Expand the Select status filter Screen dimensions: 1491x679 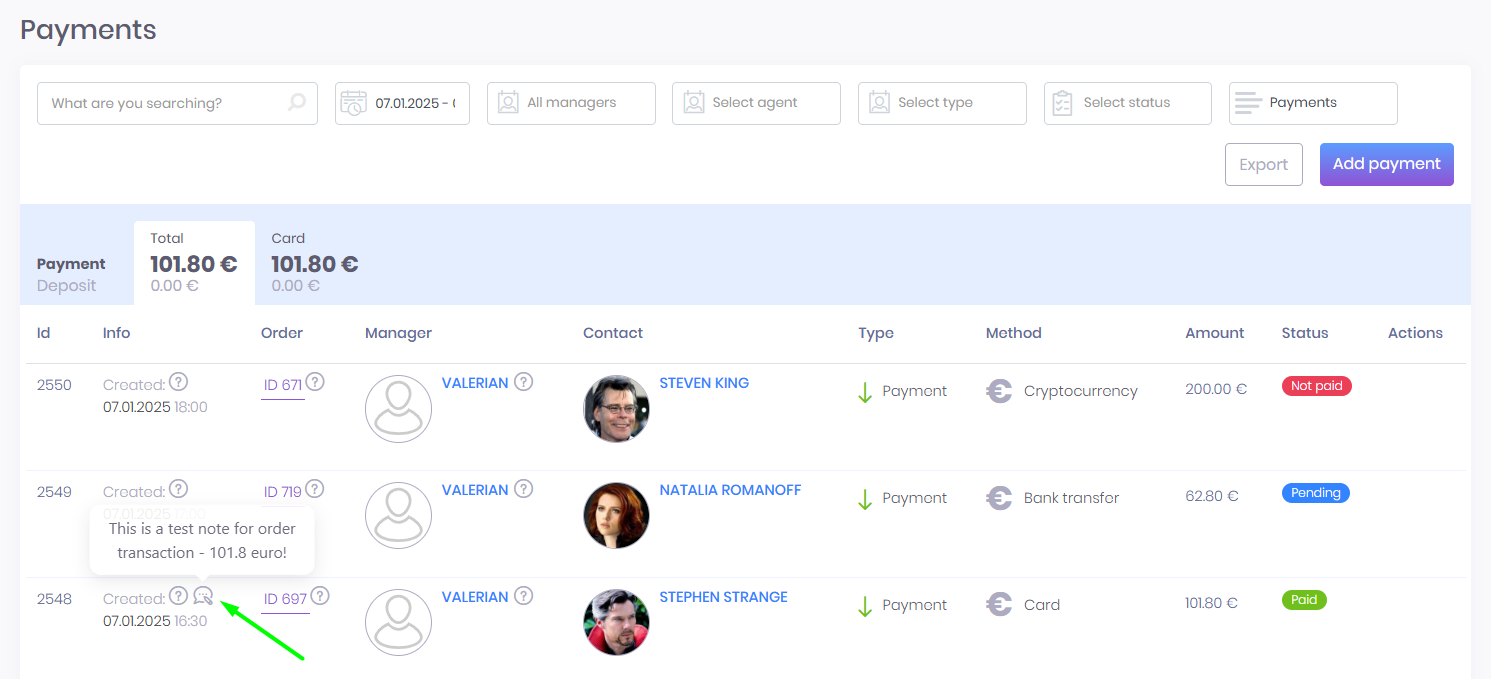(x=1127, y=103)
